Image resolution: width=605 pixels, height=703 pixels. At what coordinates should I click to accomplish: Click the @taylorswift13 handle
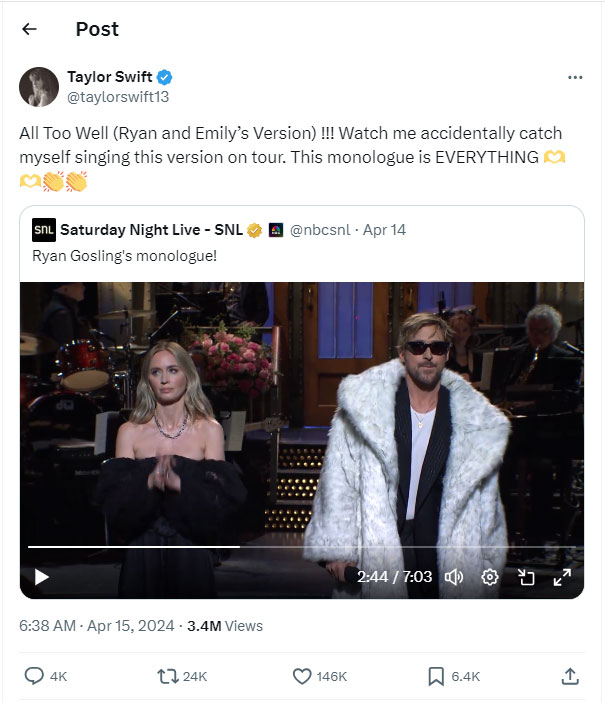point(113,97)
